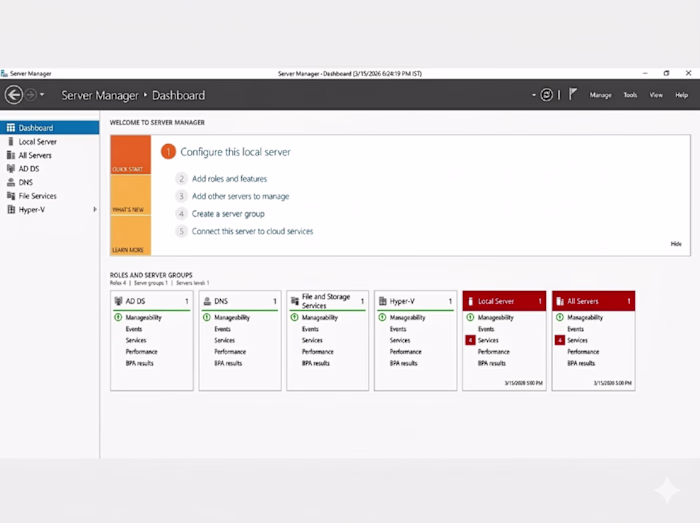Screen dimensions: 700x523
Task: Open the View menu
Action: 656,95
